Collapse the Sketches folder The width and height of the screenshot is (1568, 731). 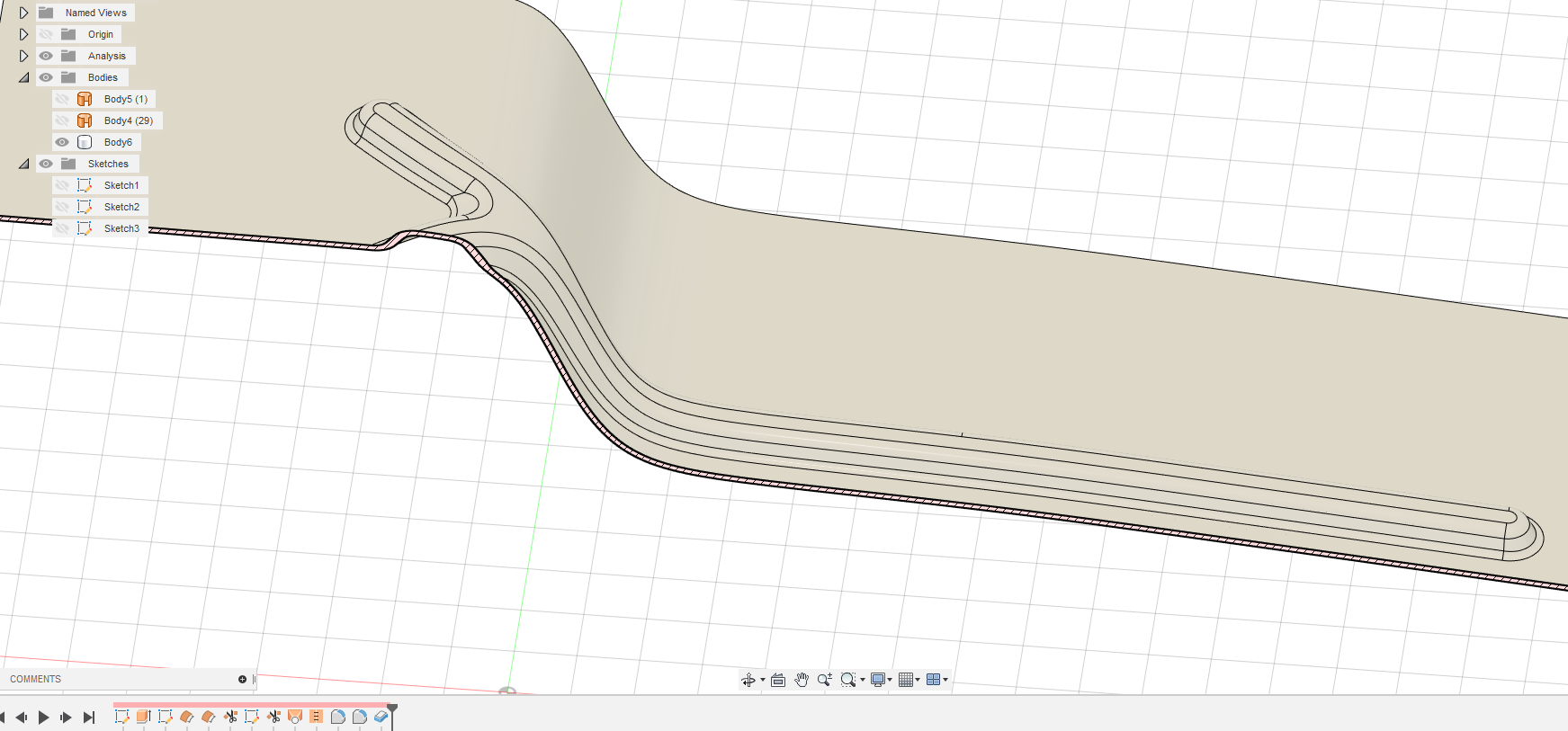[x=24, y=164]
